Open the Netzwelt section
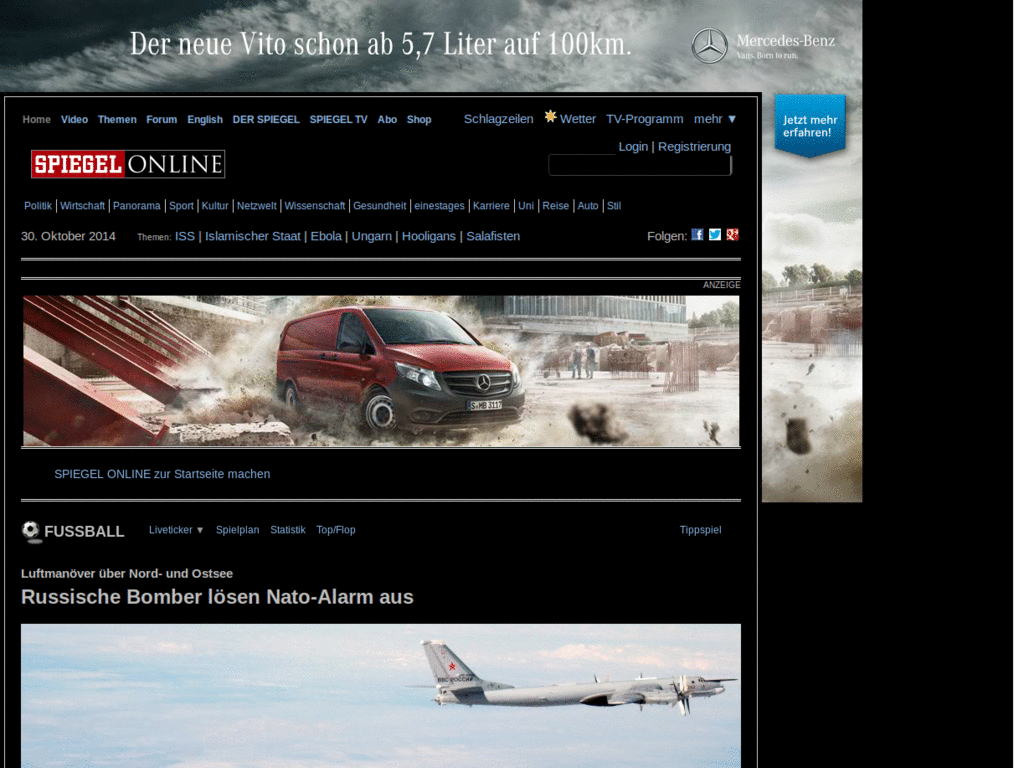The height and width of the screenshot is (768, 1024). [x=257, y=206]
